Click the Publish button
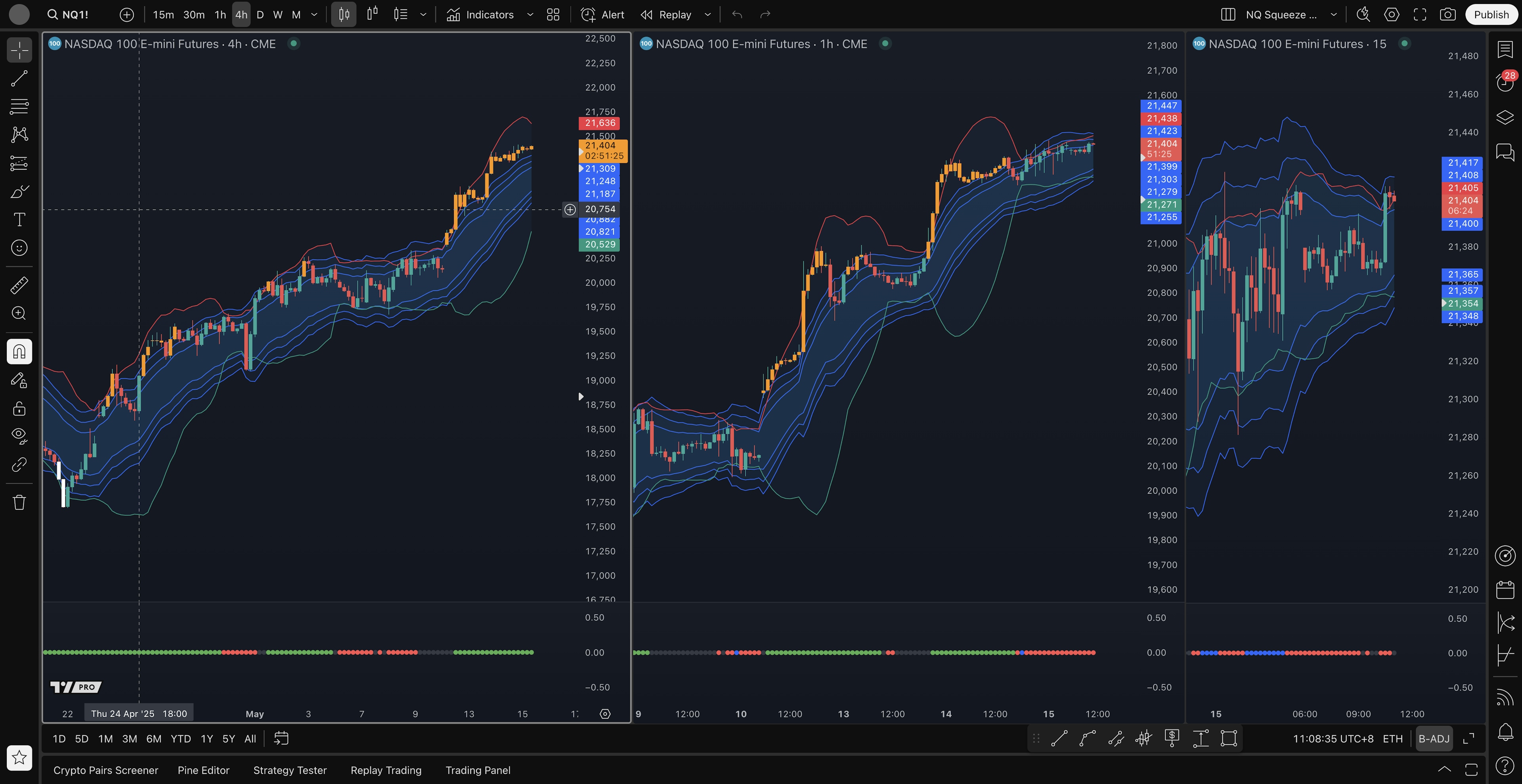The image size is (1522, 784). pyautogui.click(x=1491, y=15)
